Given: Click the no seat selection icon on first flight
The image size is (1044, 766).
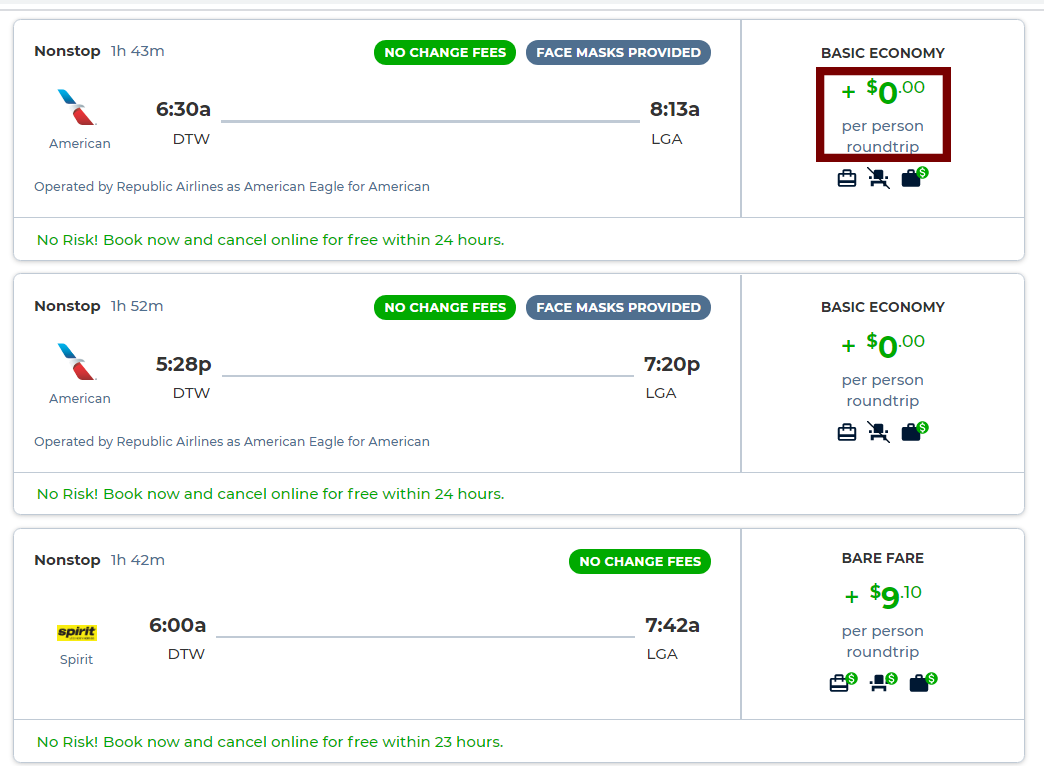Looking at the screenshot, I should tap(878, 178).
